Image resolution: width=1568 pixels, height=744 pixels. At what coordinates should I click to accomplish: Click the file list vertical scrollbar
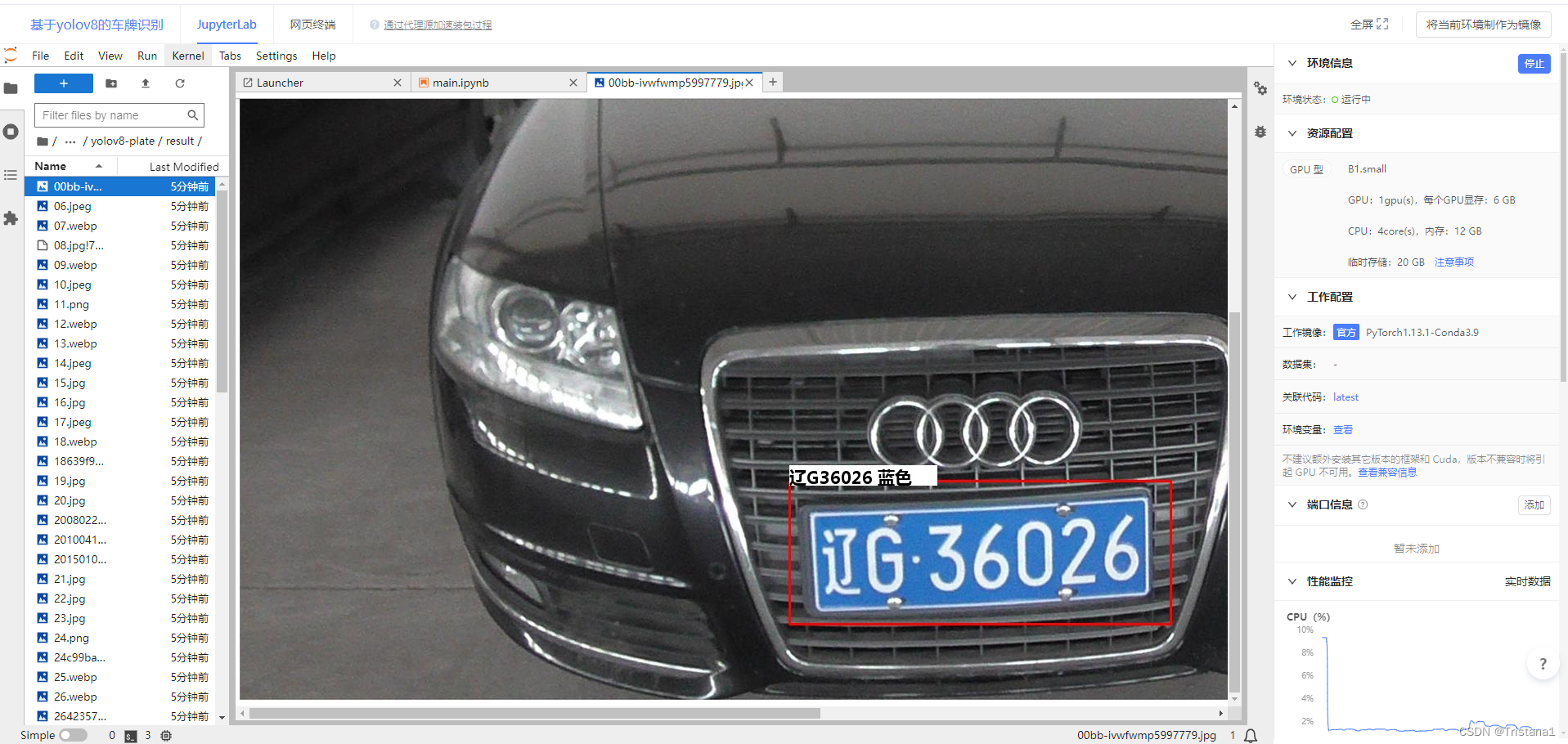[x=222, y=293]
